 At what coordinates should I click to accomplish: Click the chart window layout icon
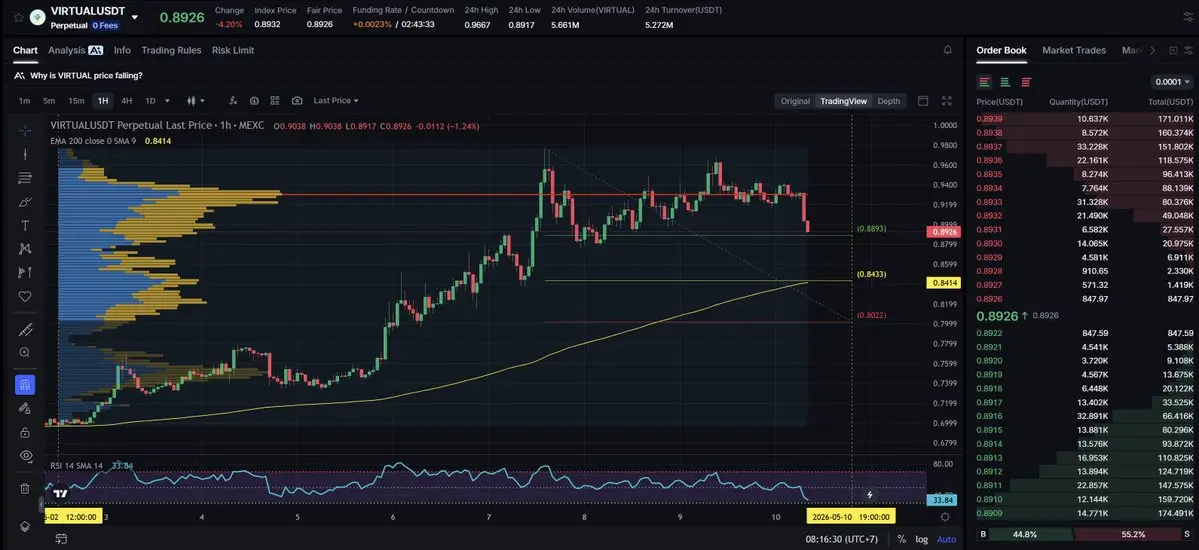pyautogui.click(x=923, y=101)
